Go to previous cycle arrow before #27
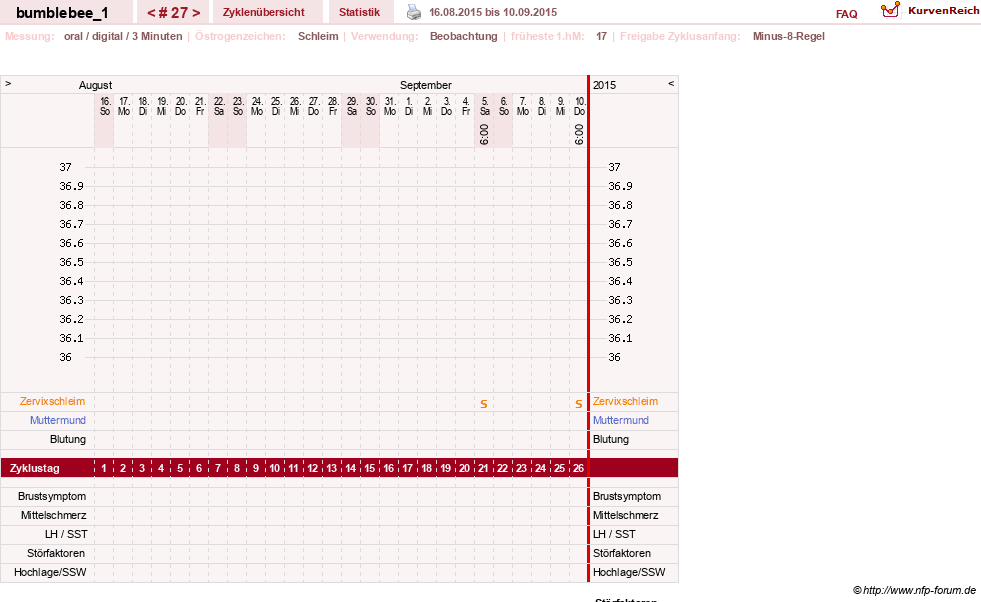Image resolution: width=981 pixels, height=602 pixels. click(x=151, y=13)
